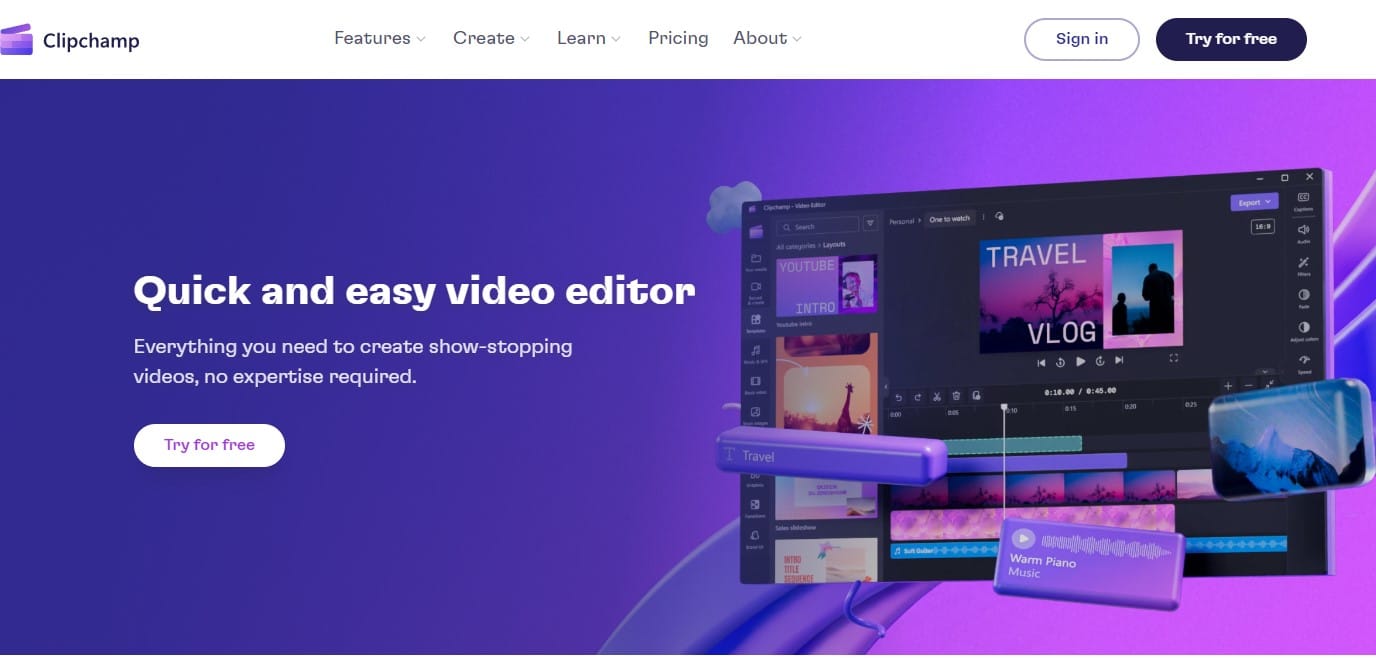Open Music & SFX sidebar icon
Viewport: 1376px width, 672px height.
(756, 352)
